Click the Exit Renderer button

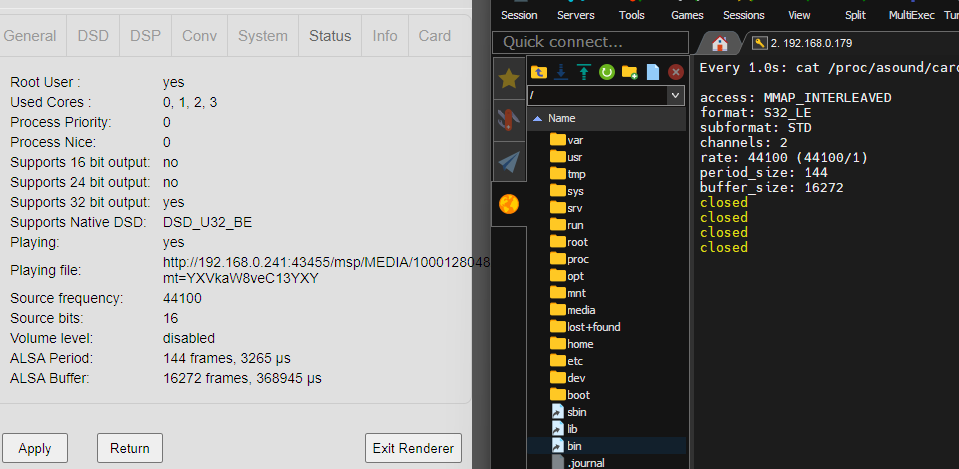[x=414, y=448]
